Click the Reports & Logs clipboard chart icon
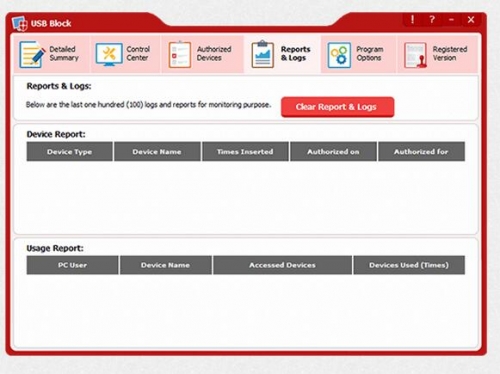500x374 pixels. (x=263, y=54)
